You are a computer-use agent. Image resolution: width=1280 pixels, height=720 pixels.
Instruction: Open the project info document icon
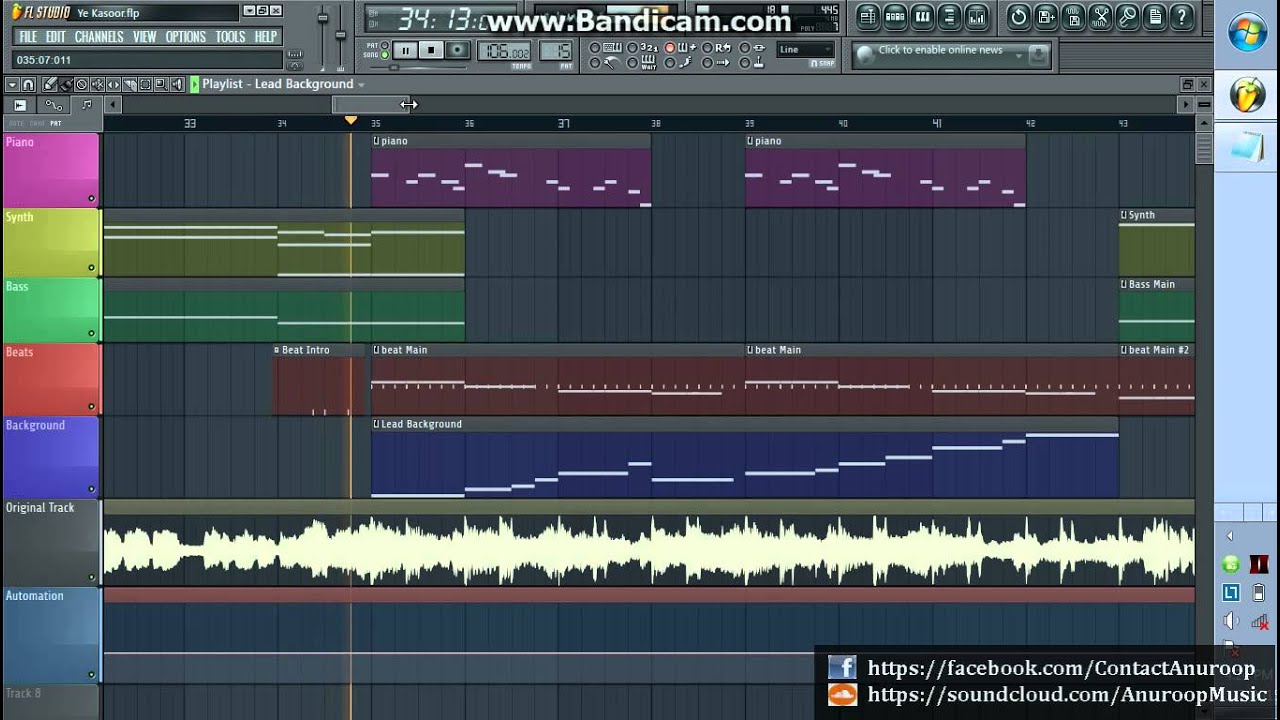coord(1155,17)
